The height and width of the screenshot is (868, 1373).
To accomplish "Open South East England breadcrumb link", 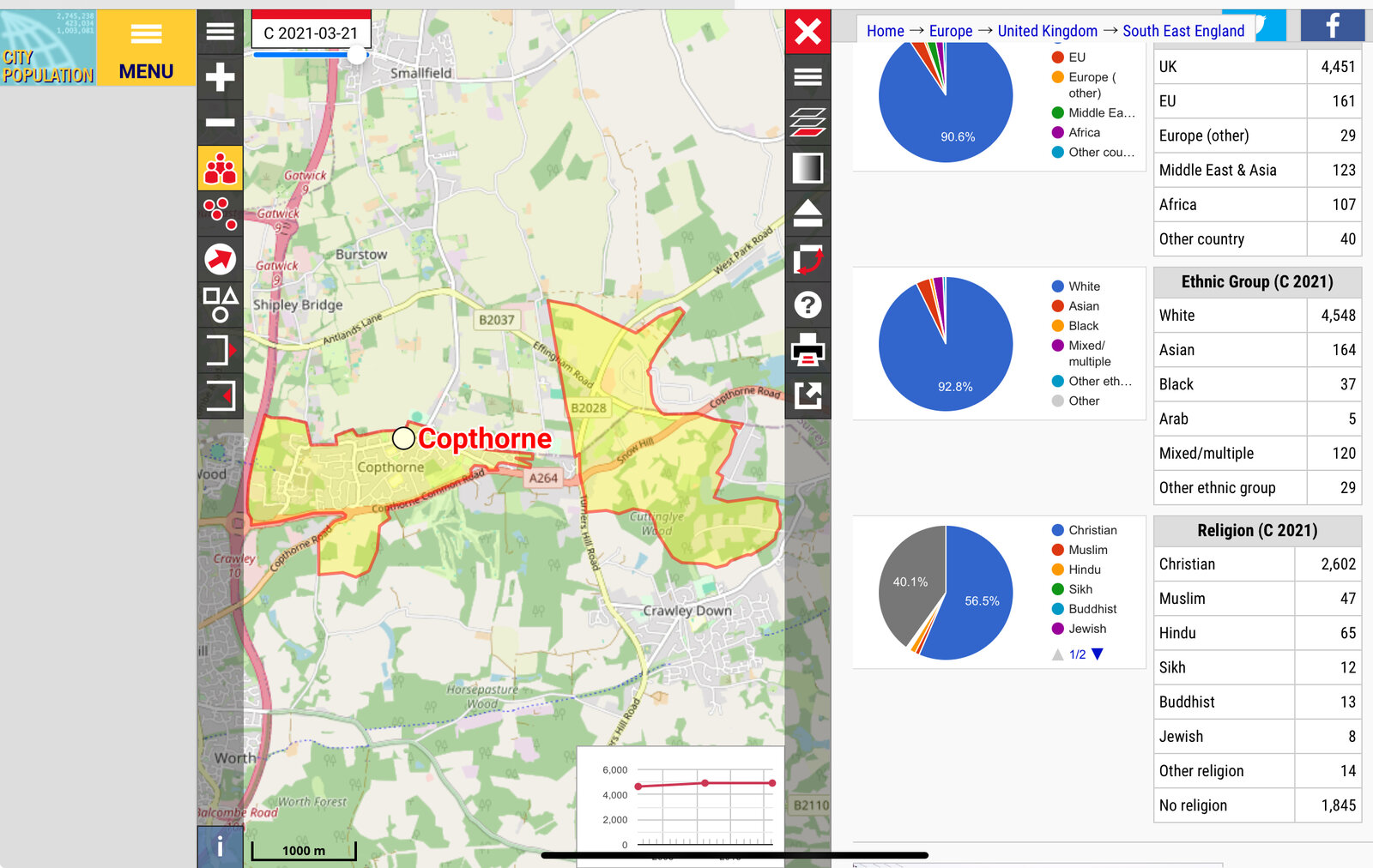I will (1182, 31).
